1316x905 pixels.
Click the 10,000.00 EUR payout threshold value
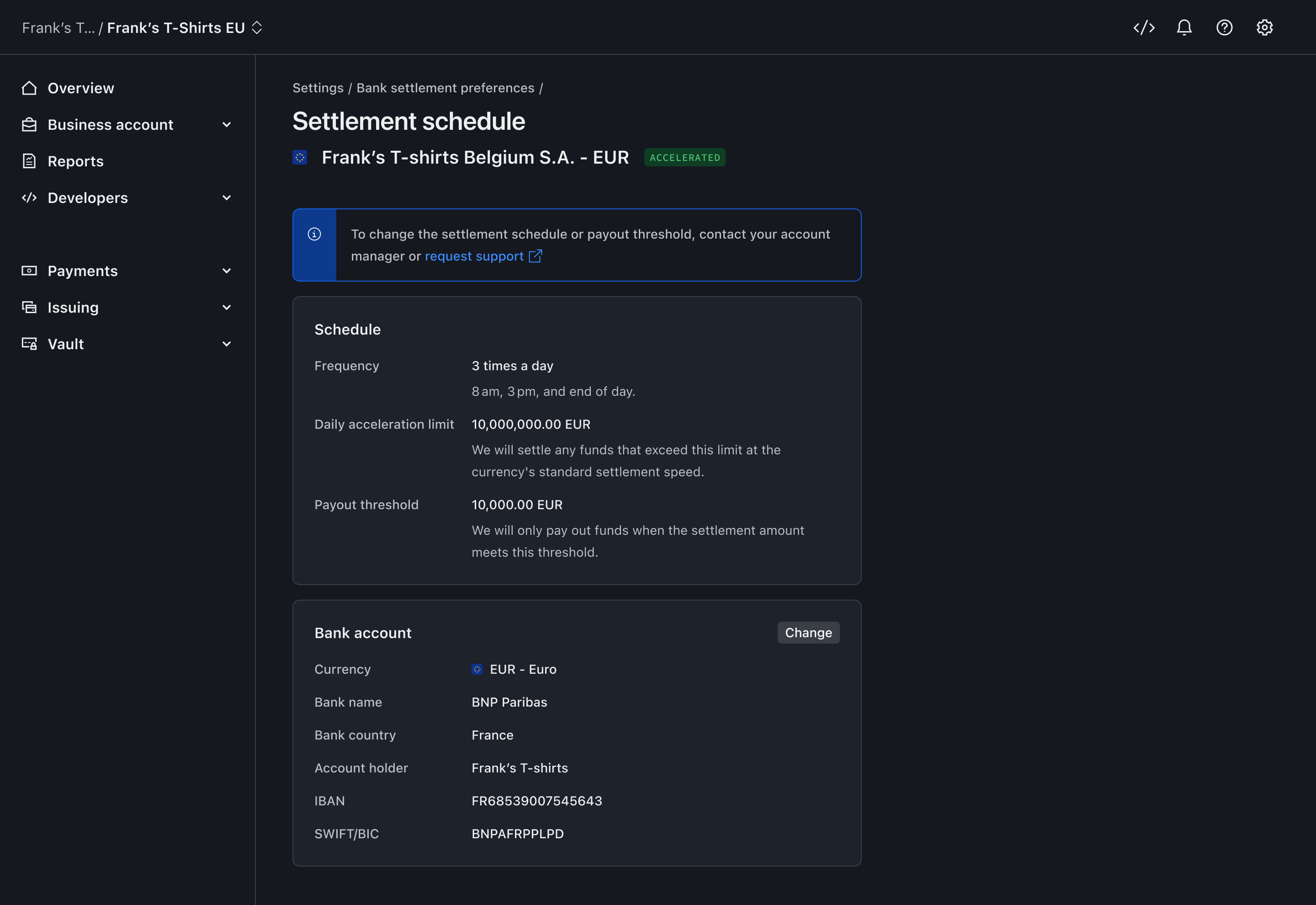[x=517, y=505]
